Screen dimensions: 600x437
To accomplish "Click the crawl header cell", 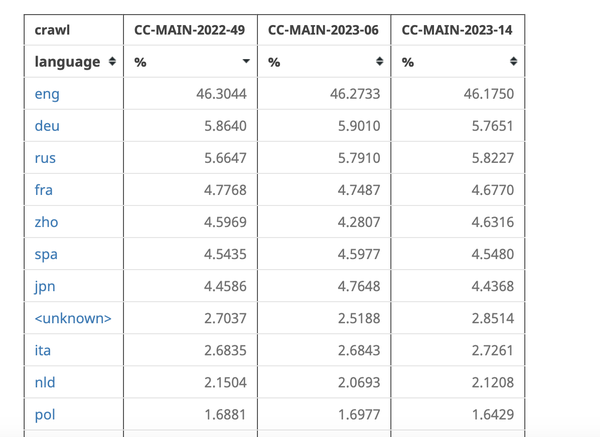I will click(53, 30).
